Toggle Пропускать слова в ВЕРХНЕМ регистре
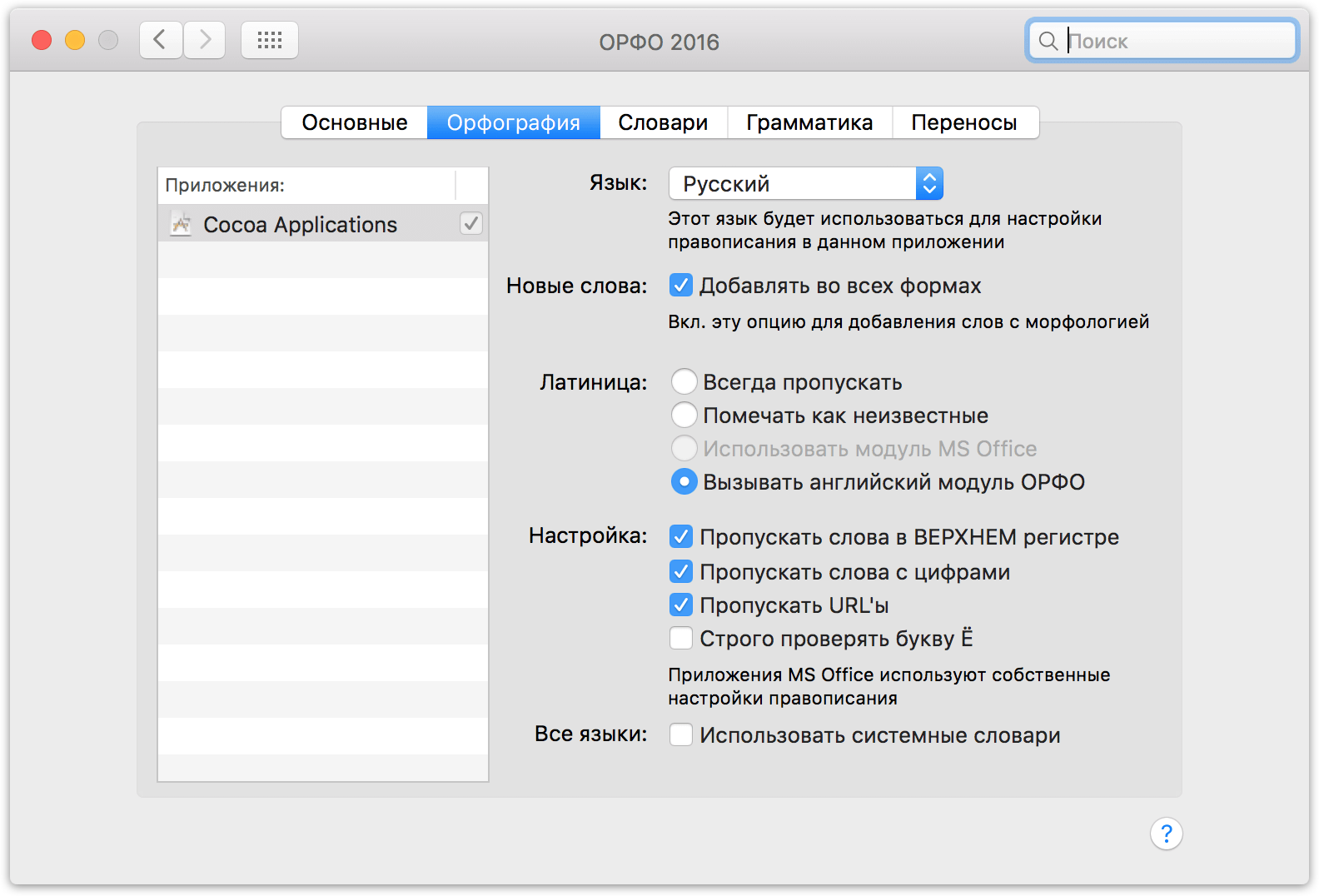Viewport: 1319px width, 896px height. pos(681,537)
